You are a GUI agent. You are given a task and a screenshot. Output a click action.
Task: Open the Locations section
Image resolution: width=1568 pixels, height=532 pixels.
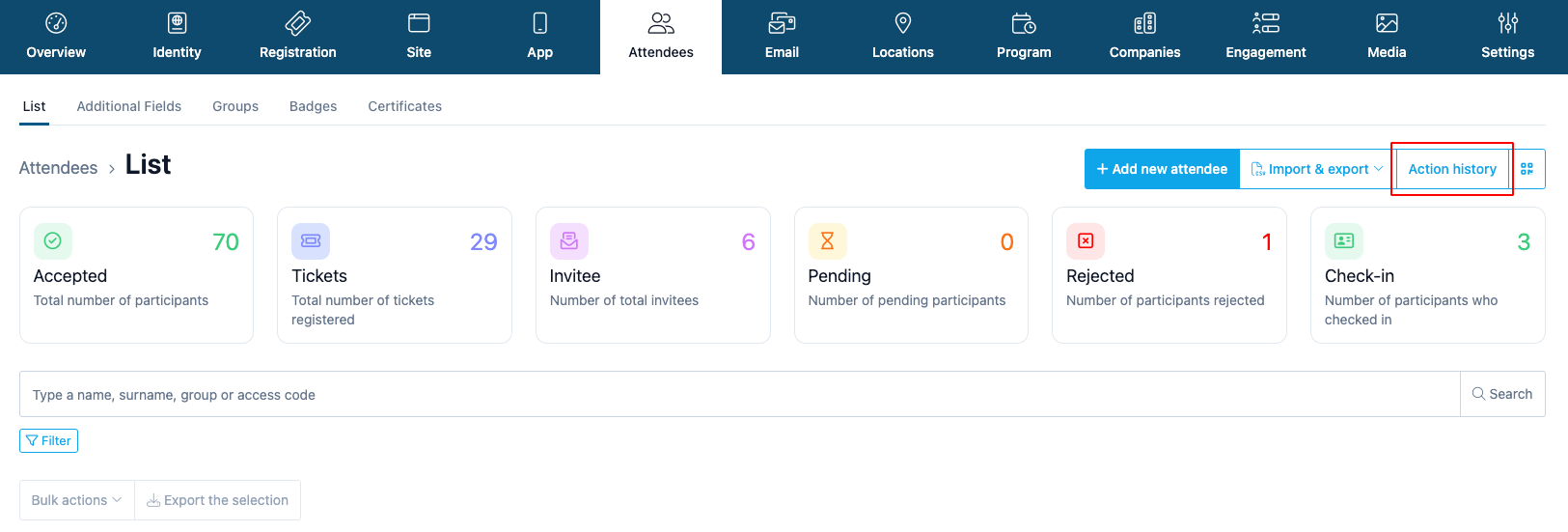(903, 37)
